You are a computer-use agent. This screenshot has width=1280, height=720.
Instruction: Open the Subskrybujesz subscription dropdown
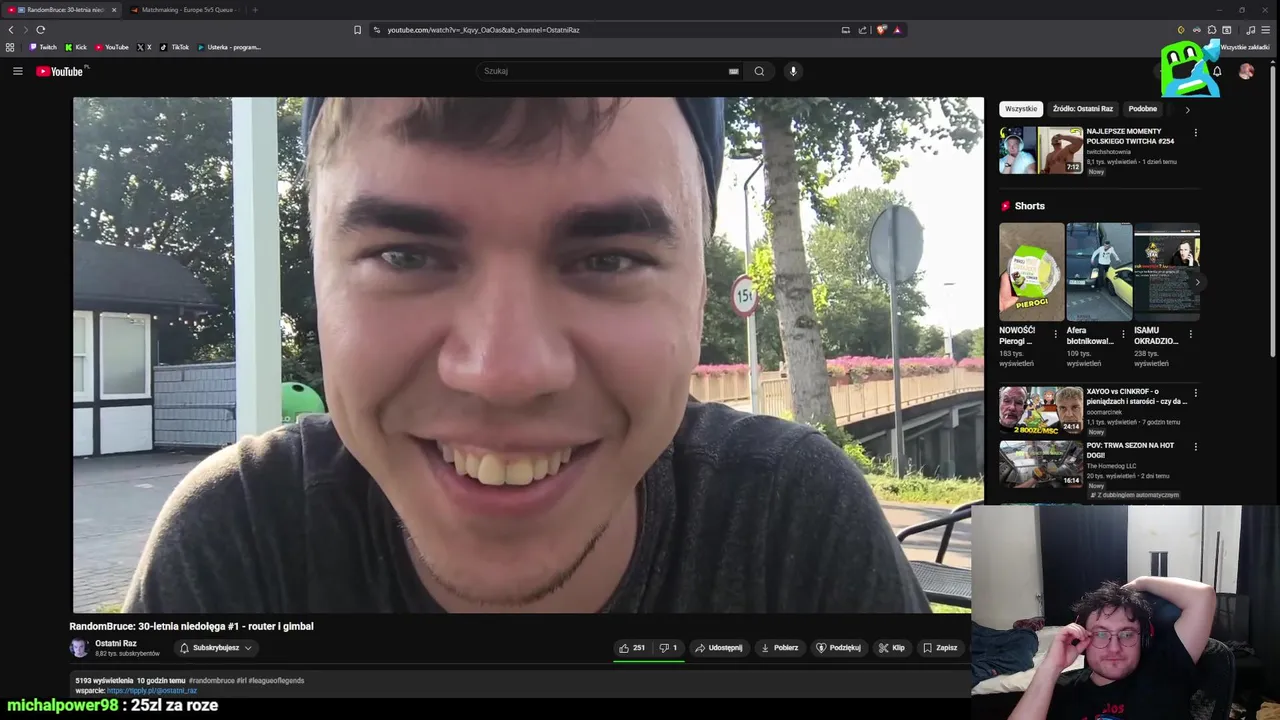coord(216,648)
